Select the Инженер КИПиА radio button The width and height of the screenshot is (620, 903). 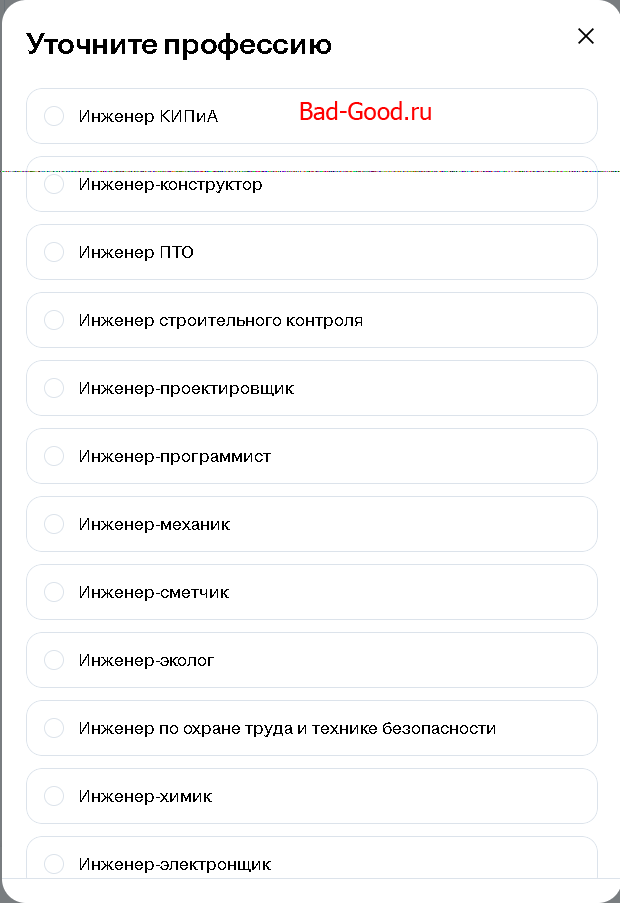point(54,116)
